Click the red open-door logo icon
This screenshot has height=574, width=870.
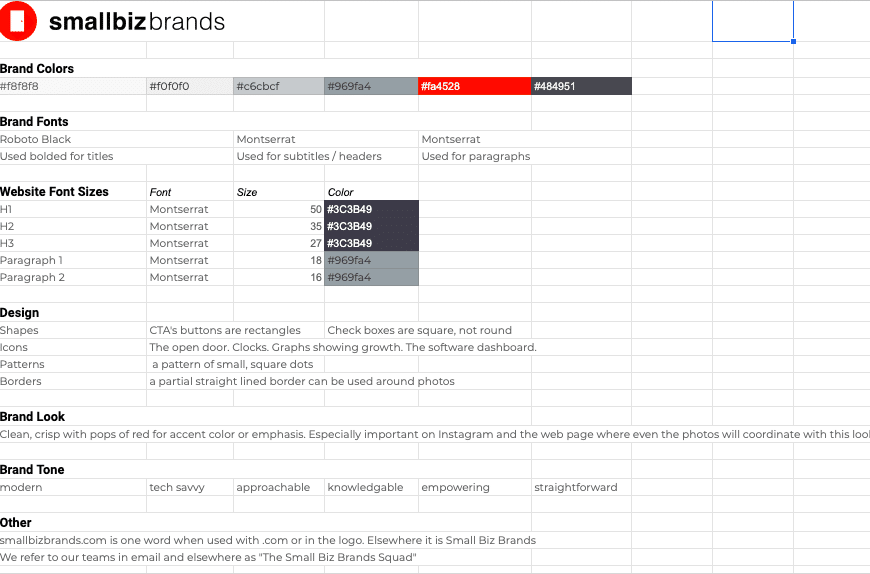click(17, 21)
